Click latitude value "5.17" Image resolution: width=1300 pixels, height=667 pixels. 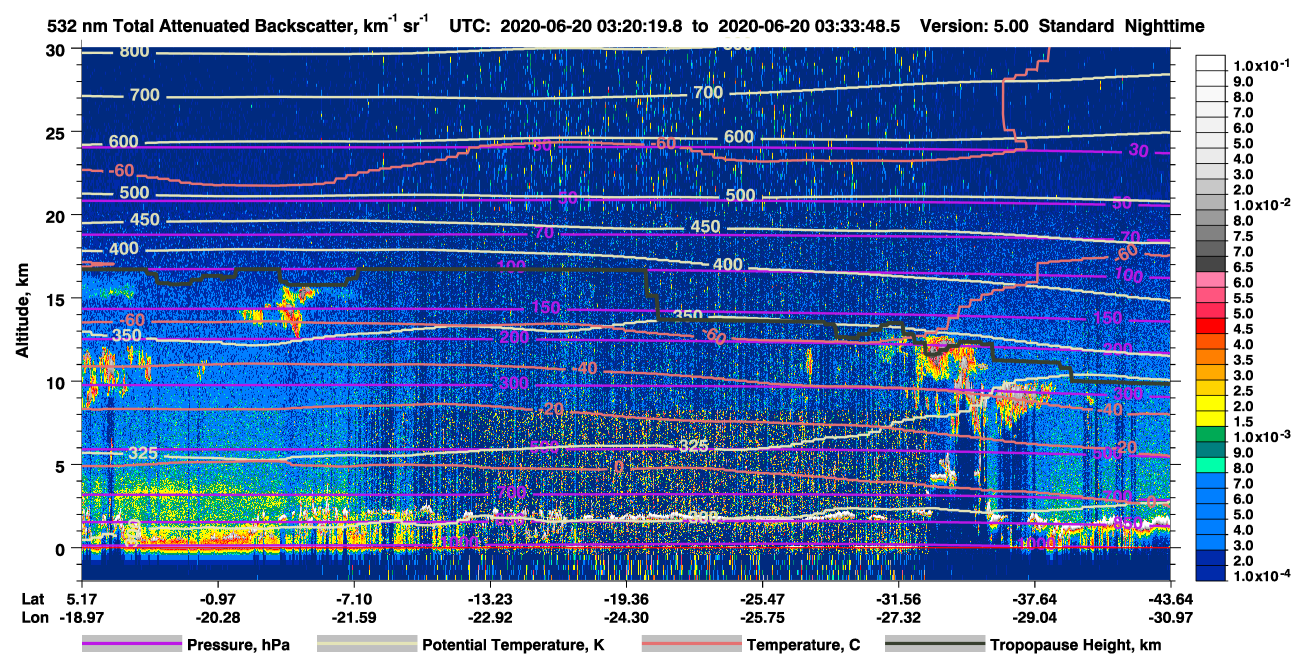82,599
